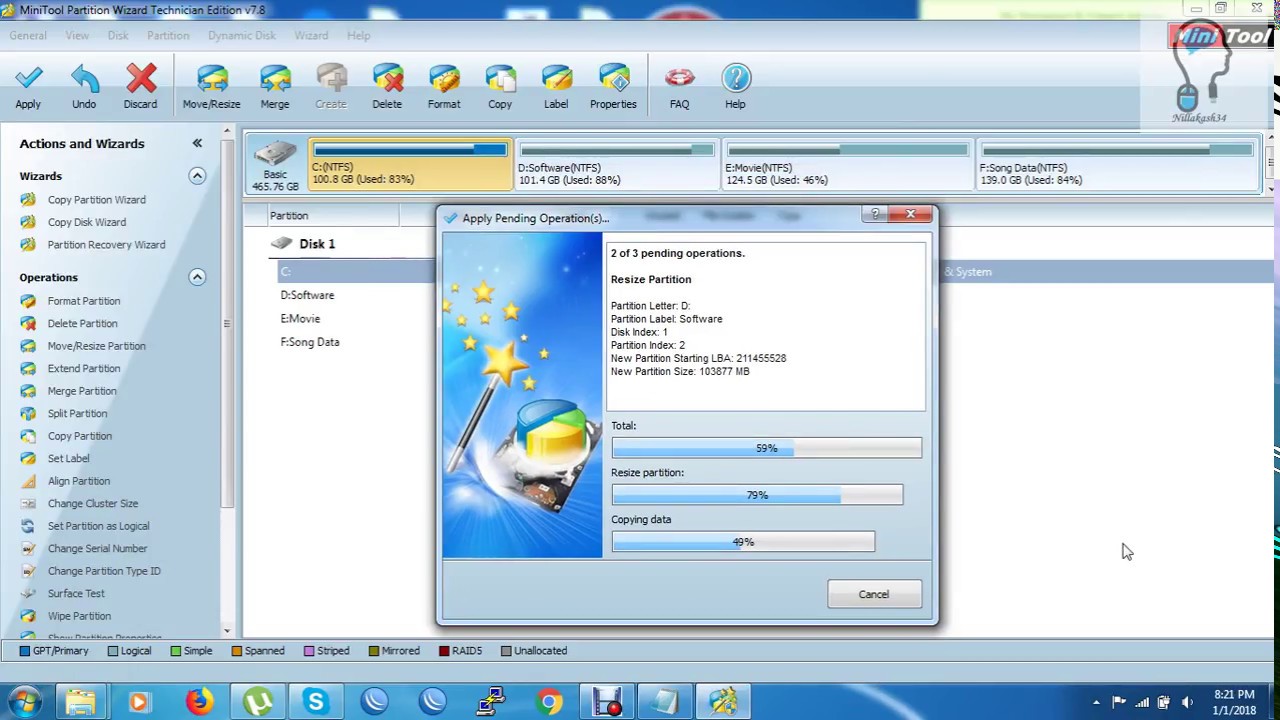The height and width of the screenshot is (720, 1280).
Task: Click the Apply checkmark icon
Action: [28, 79]
